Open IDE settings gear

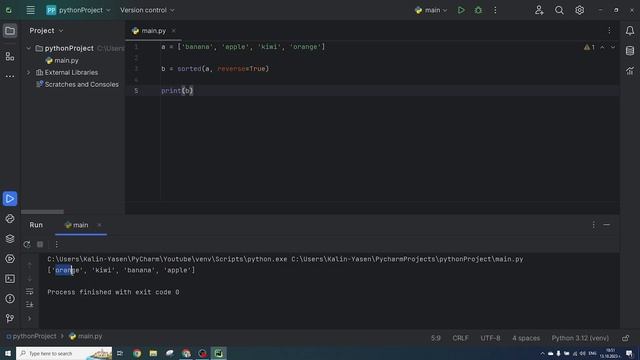580,10
